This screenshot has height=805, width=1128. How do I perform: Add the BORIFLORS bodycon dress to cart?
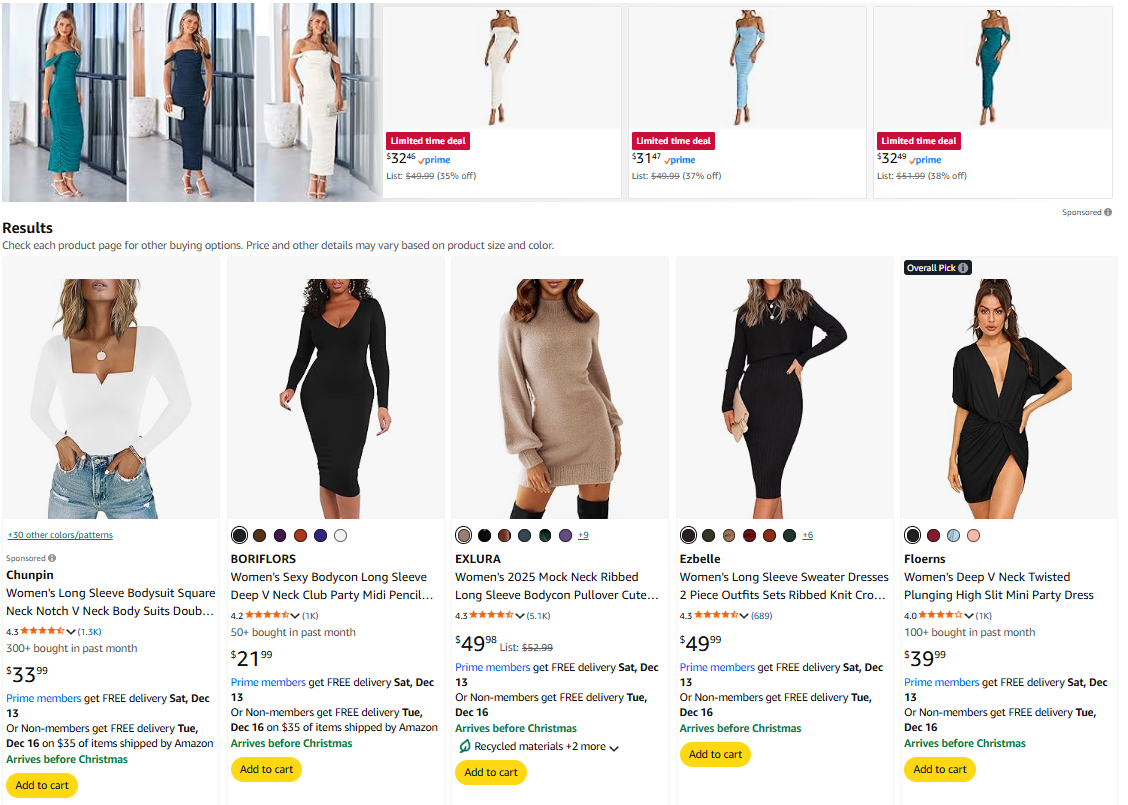pos(266,769)
